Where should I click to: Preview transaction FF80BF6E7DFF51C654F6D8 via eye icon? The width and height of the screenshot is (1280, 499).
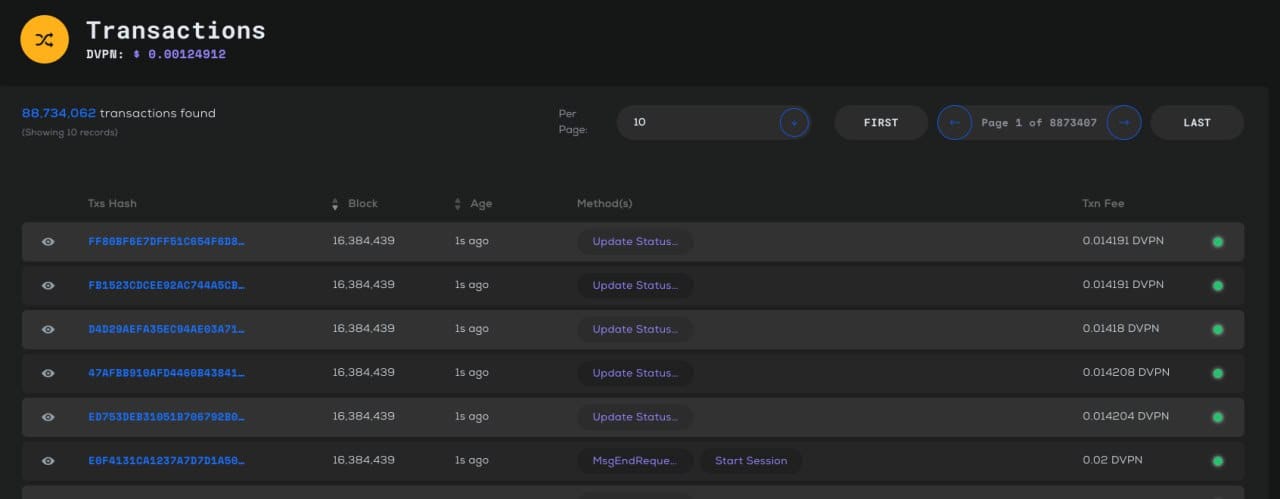tap(48, 242)
